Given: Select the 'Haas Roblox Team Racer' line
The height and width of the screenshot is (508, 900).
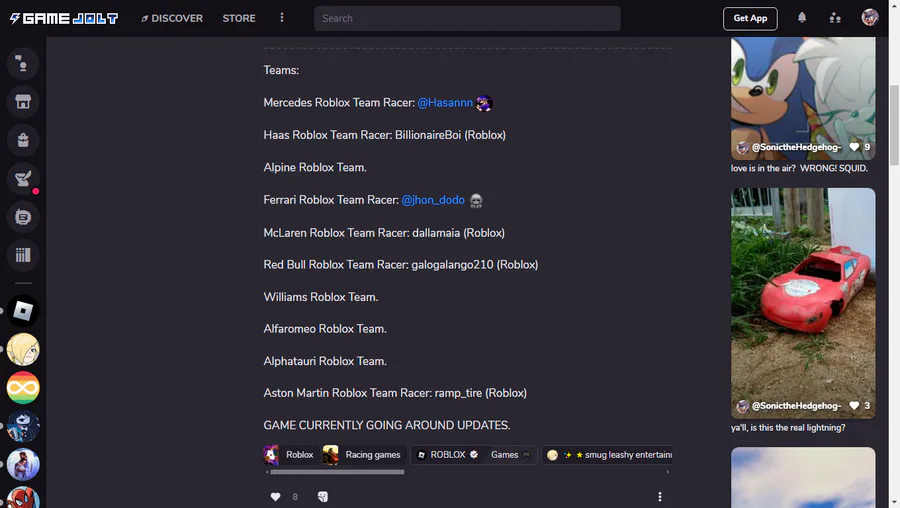Looking at the screenshot, I should pyautogui.click(x=385, y=135).
